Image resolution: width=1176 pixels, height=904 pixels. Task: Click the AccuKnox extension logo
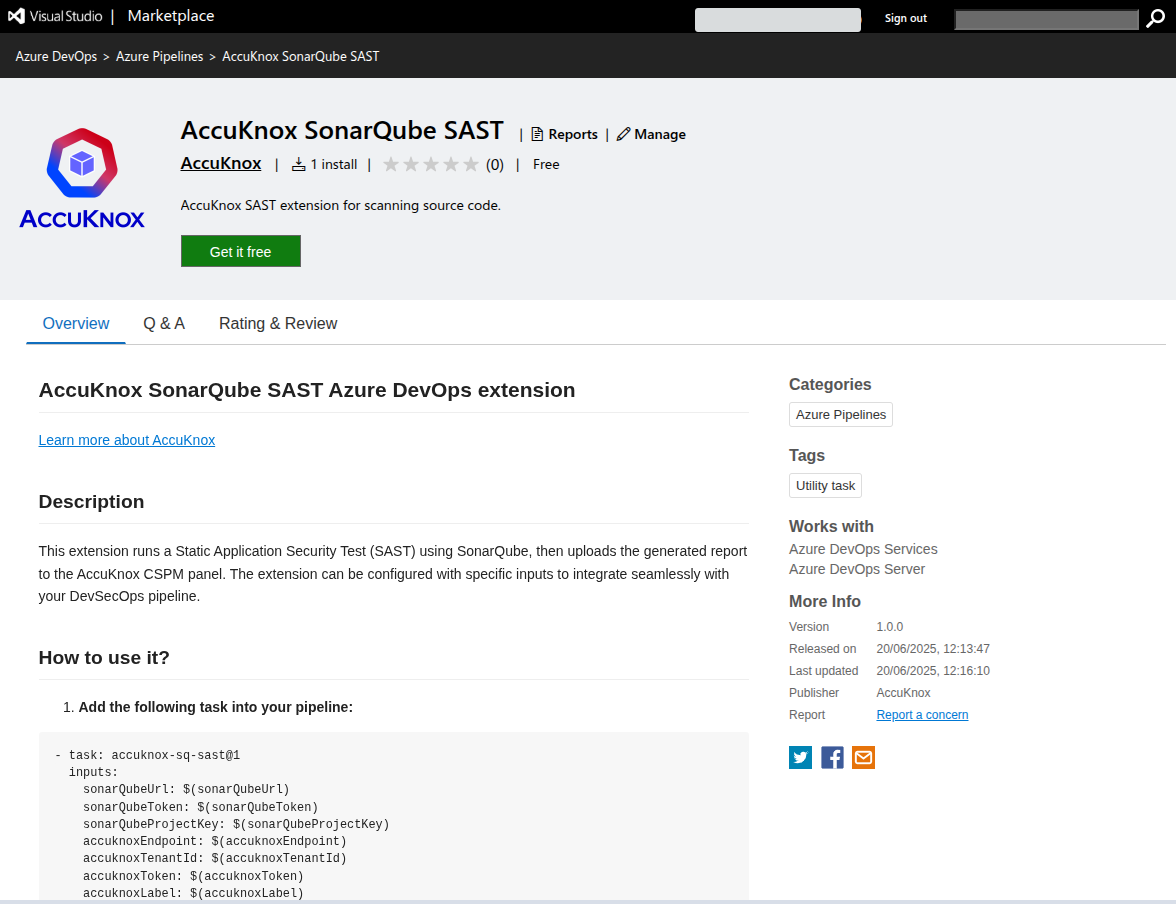(x=82, y=178)
